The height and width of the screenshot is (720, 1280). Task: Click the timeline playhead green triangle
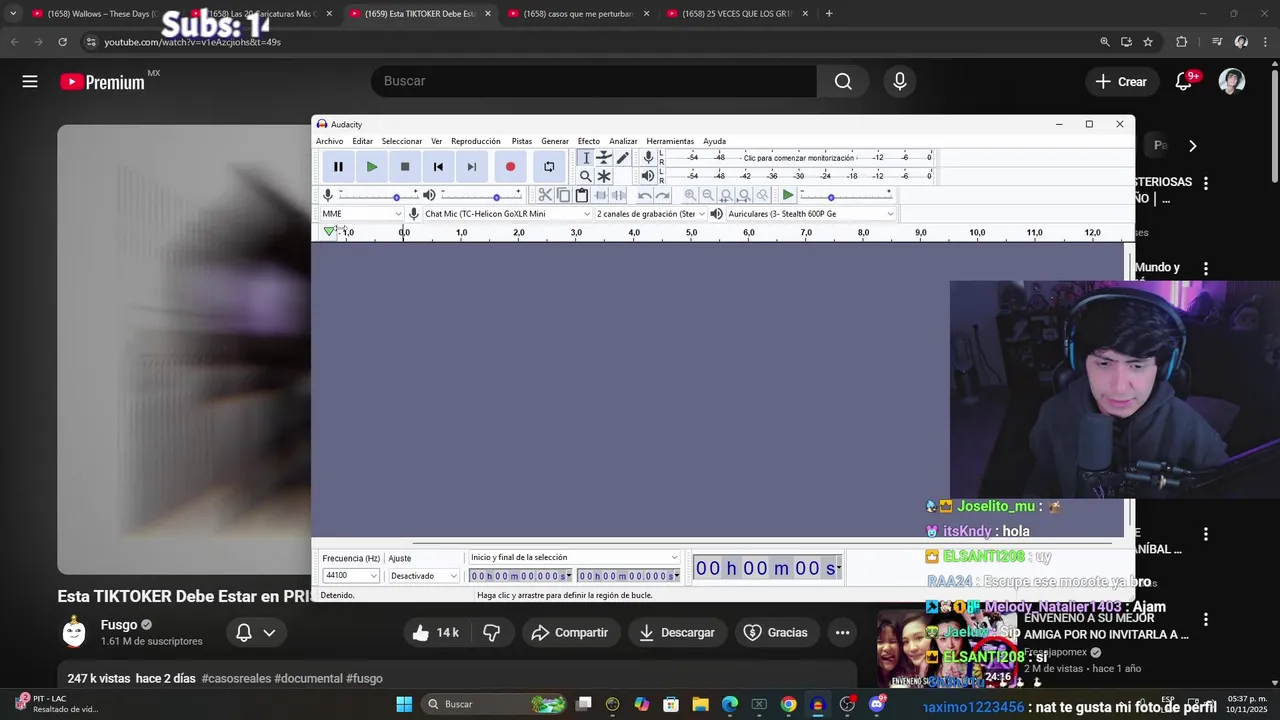tap(329, 232)
